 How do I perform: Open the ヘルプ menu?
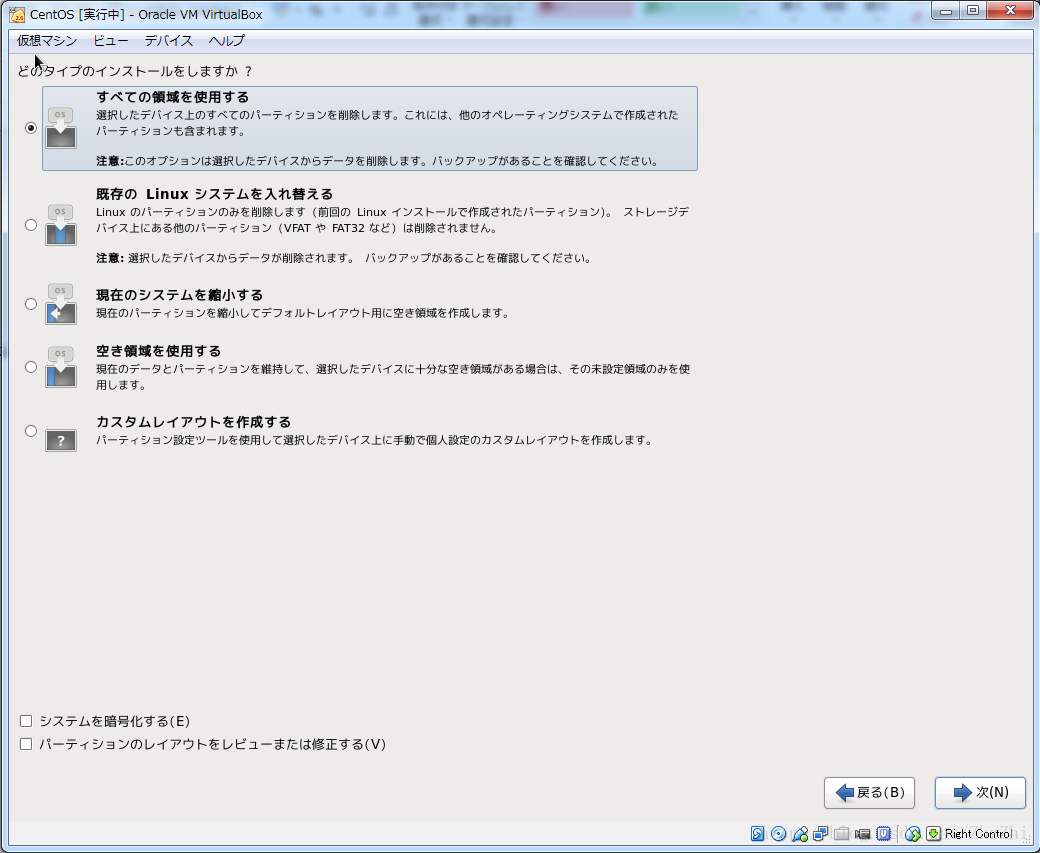pyautogui.click(x=227, y=41)
